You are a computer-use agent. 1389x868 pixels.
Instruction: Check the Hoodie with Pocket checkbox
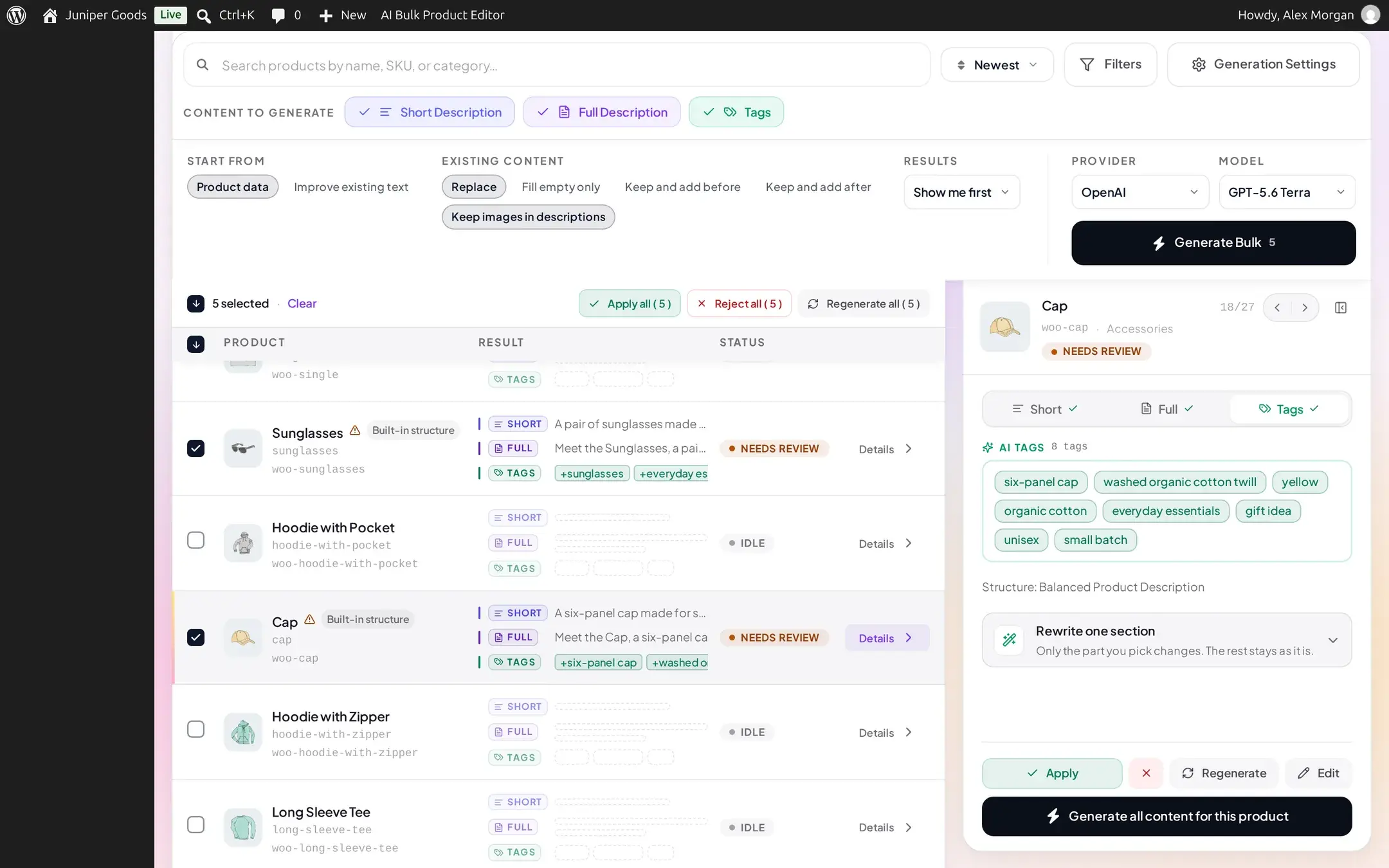(196, 540)
